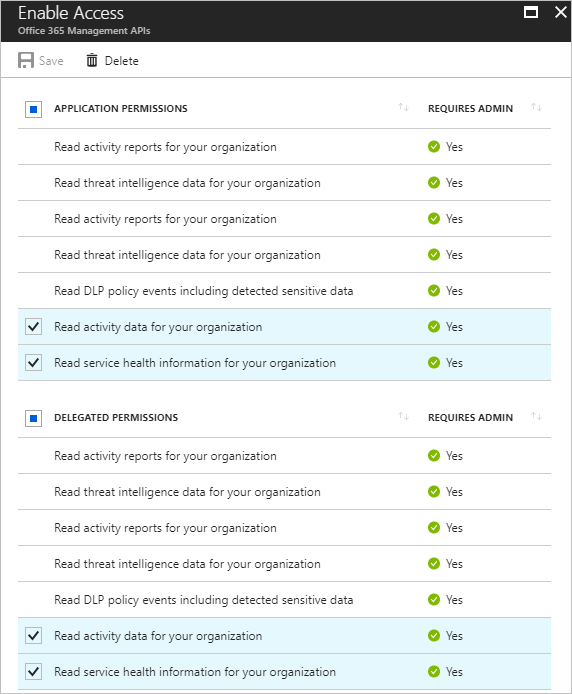Sort Delegated Permissions column with arrows icon
This screenshot has width=572, height=694.
tap(403, 416)
